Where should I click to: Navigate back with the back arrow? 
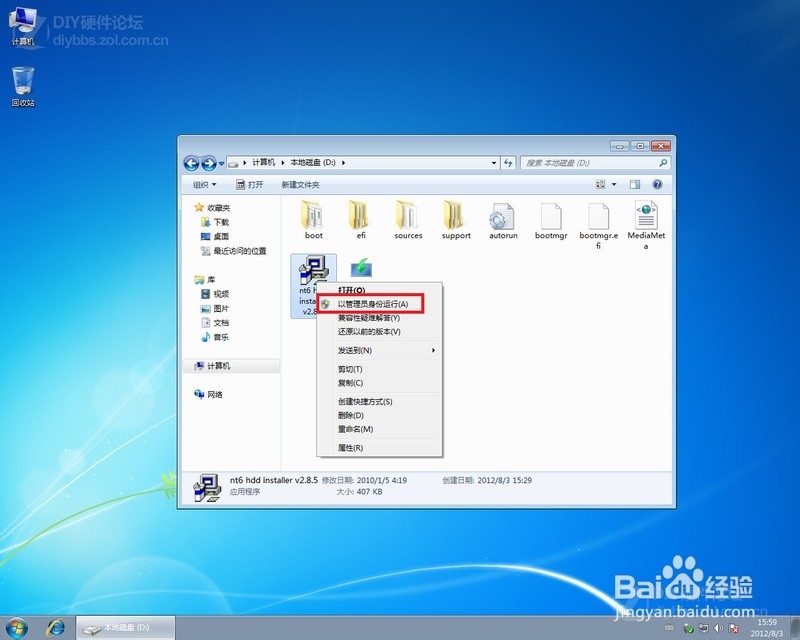[x=191, y=162]
